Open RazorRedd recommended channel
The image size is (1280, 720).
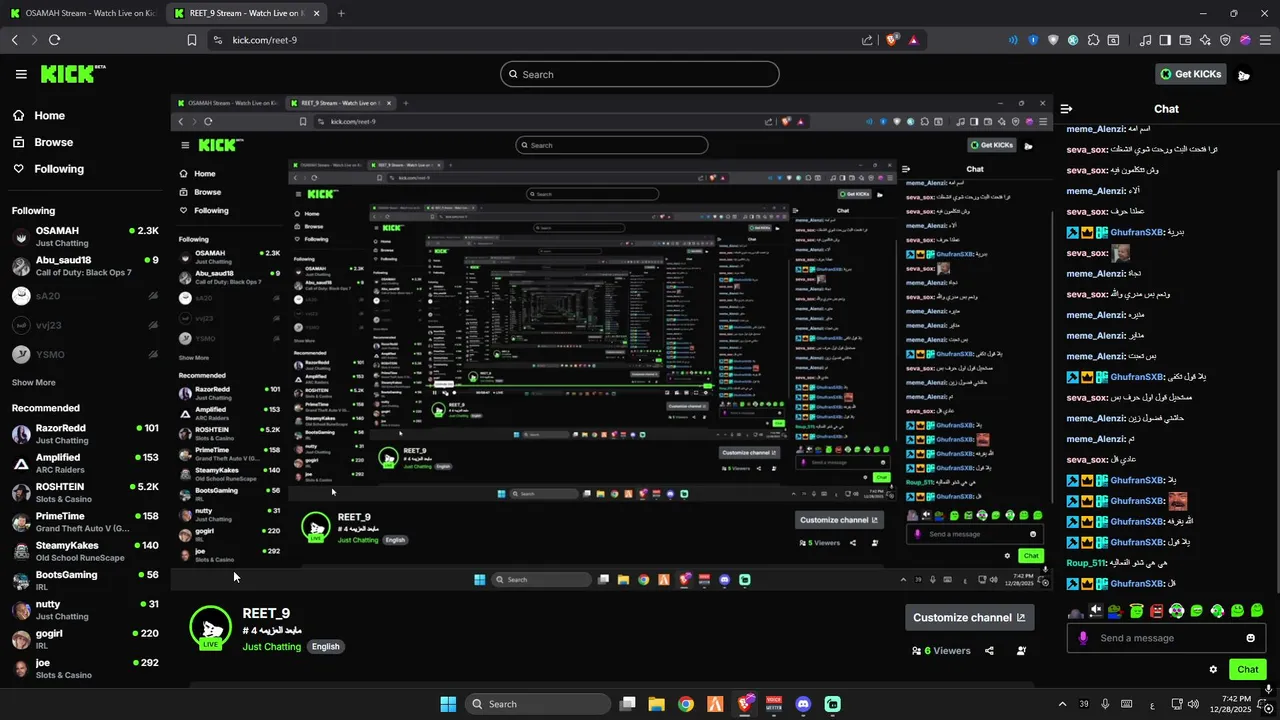85,434
